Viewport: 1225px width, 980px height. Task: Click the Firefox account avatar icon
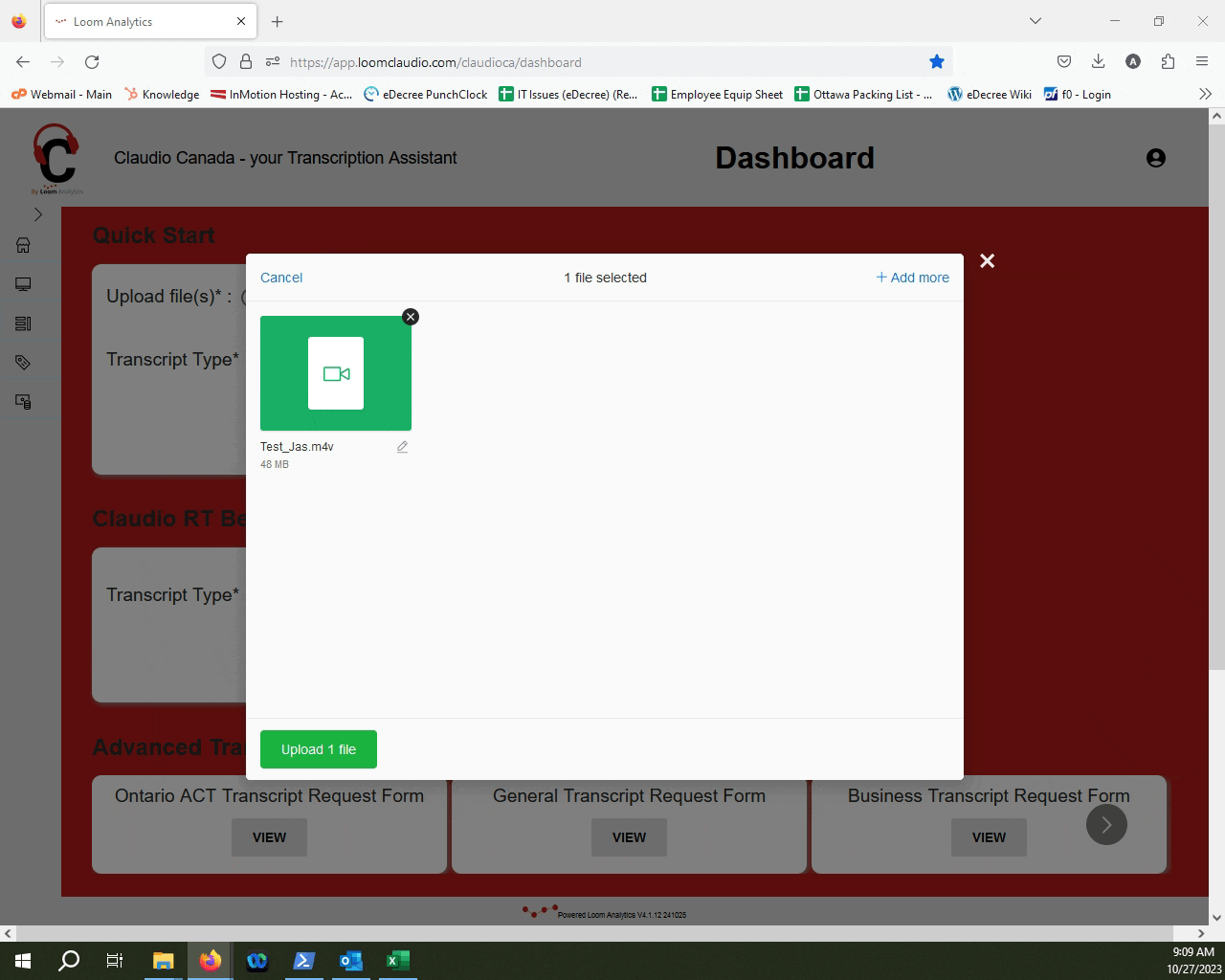(1133, 61)
